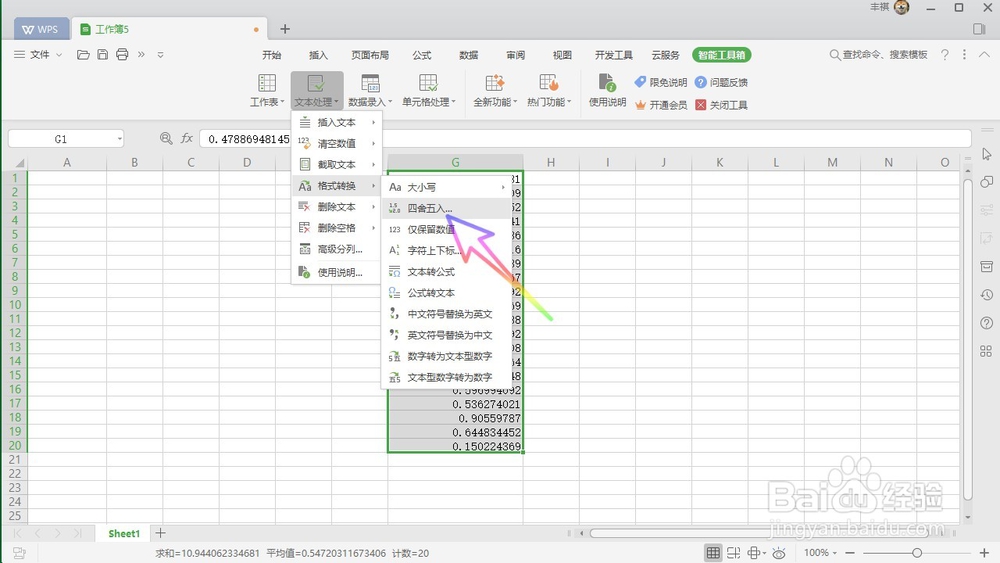1000x563 pixels.
Task: Expand the 插入文本 submenu
Action: pos(336,122)
